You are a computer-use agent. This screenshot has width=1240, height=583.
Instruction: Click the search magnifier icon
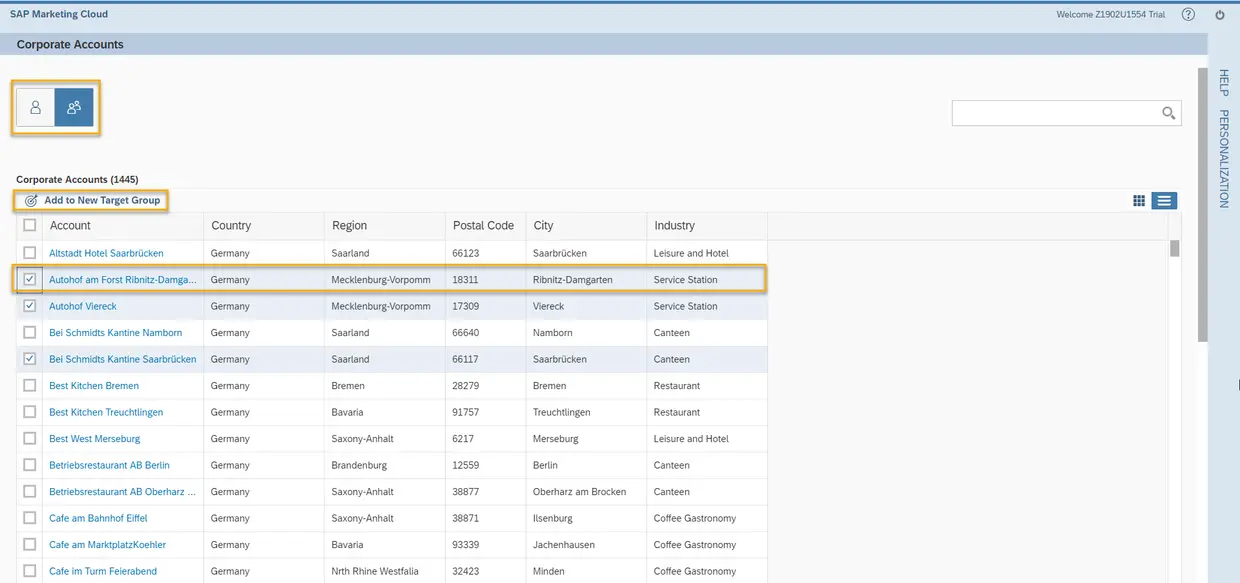(x=1168, y=113)
